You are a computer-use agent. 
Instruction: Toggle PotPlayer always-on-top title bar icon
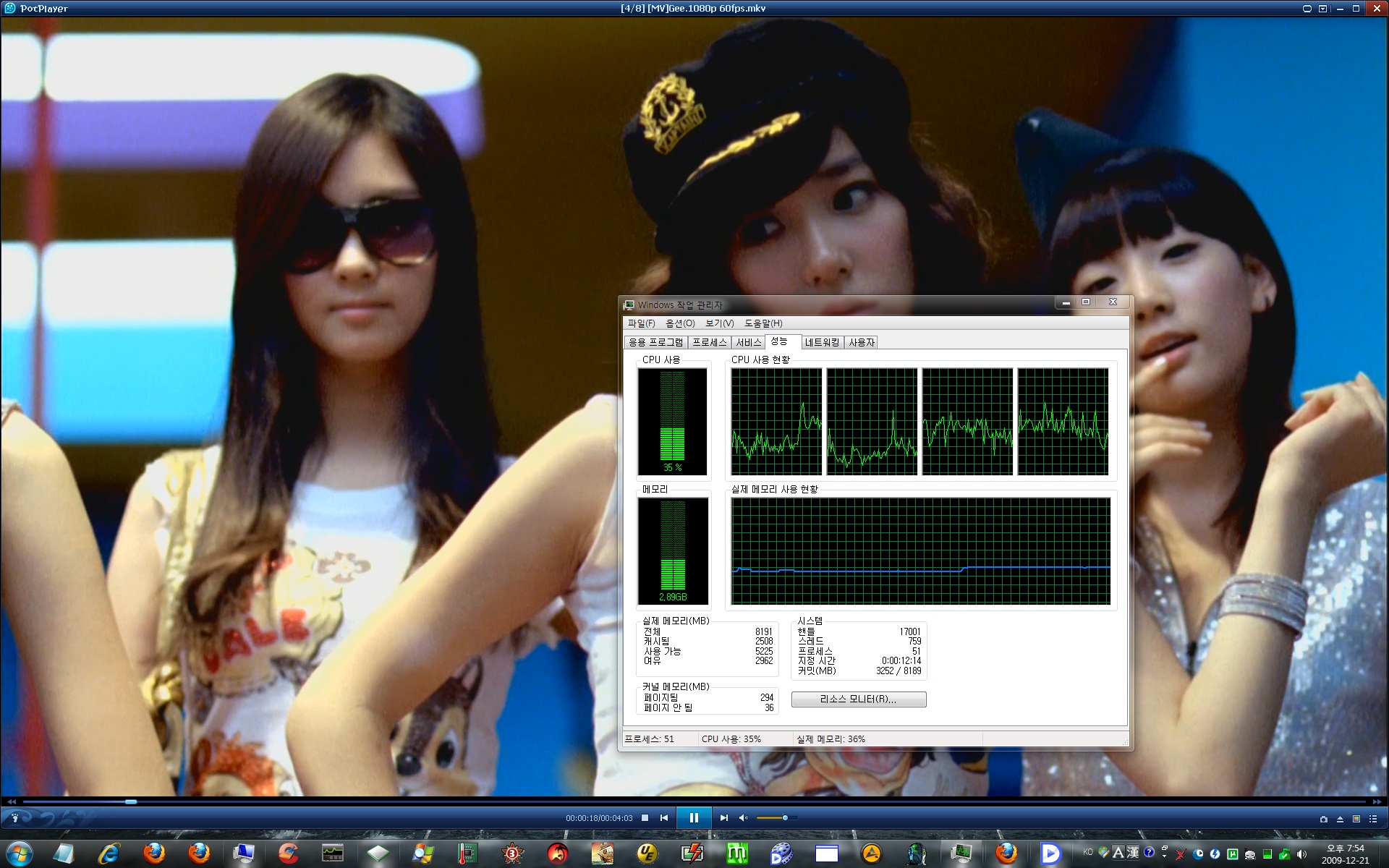point(1307,9)
